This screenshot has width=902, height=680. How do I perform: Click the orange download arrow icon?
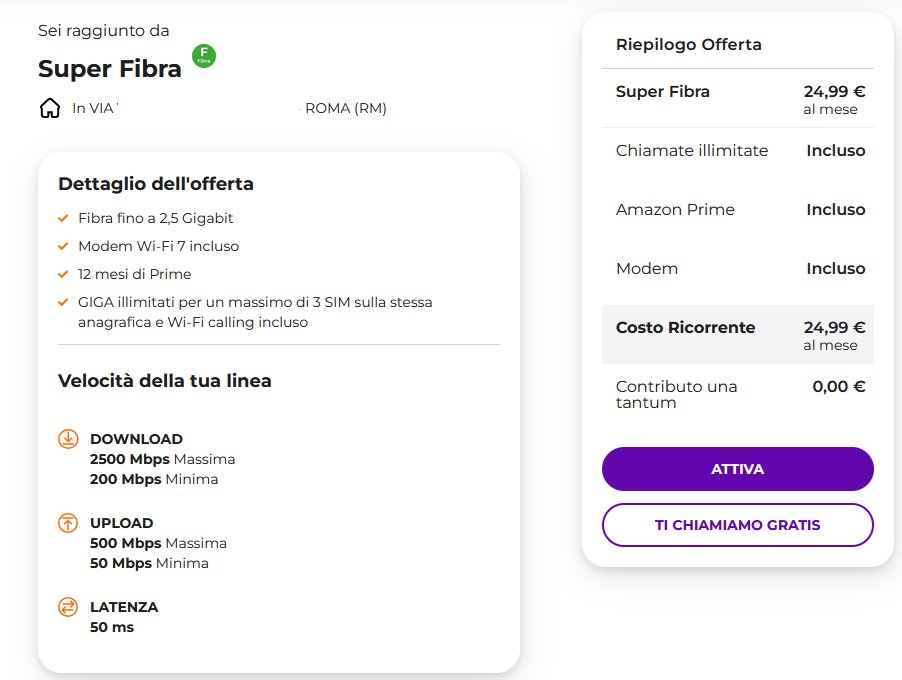(x=68, y=439)
